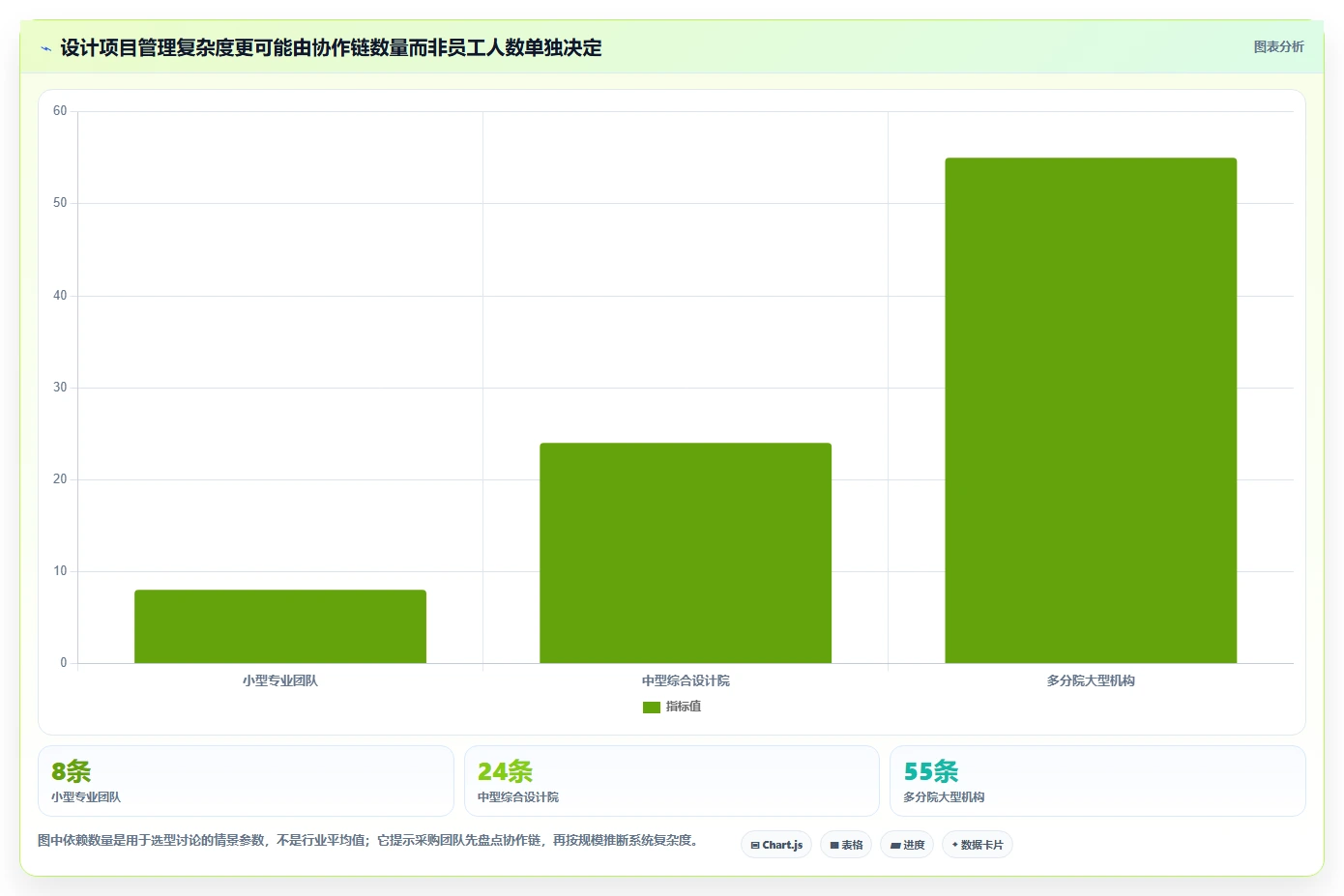Click the x-axis label 中型综合设计院
This screenshot has width=1344, height=896.
click(686, 680)
